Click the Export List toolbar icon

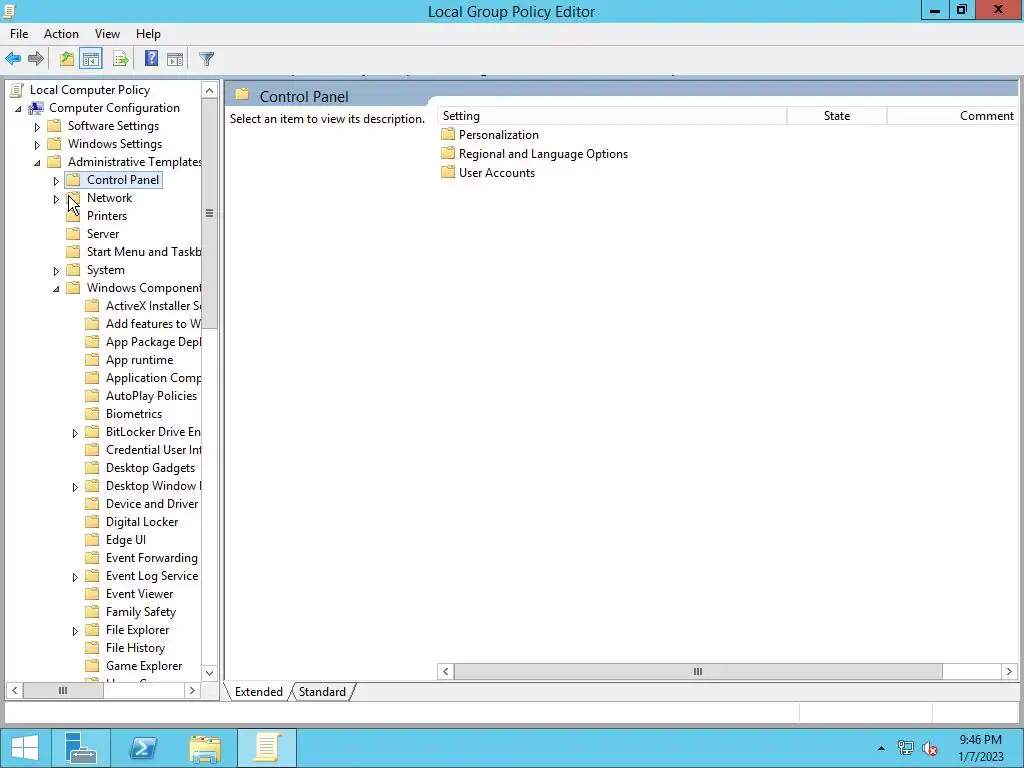[121, 59]
